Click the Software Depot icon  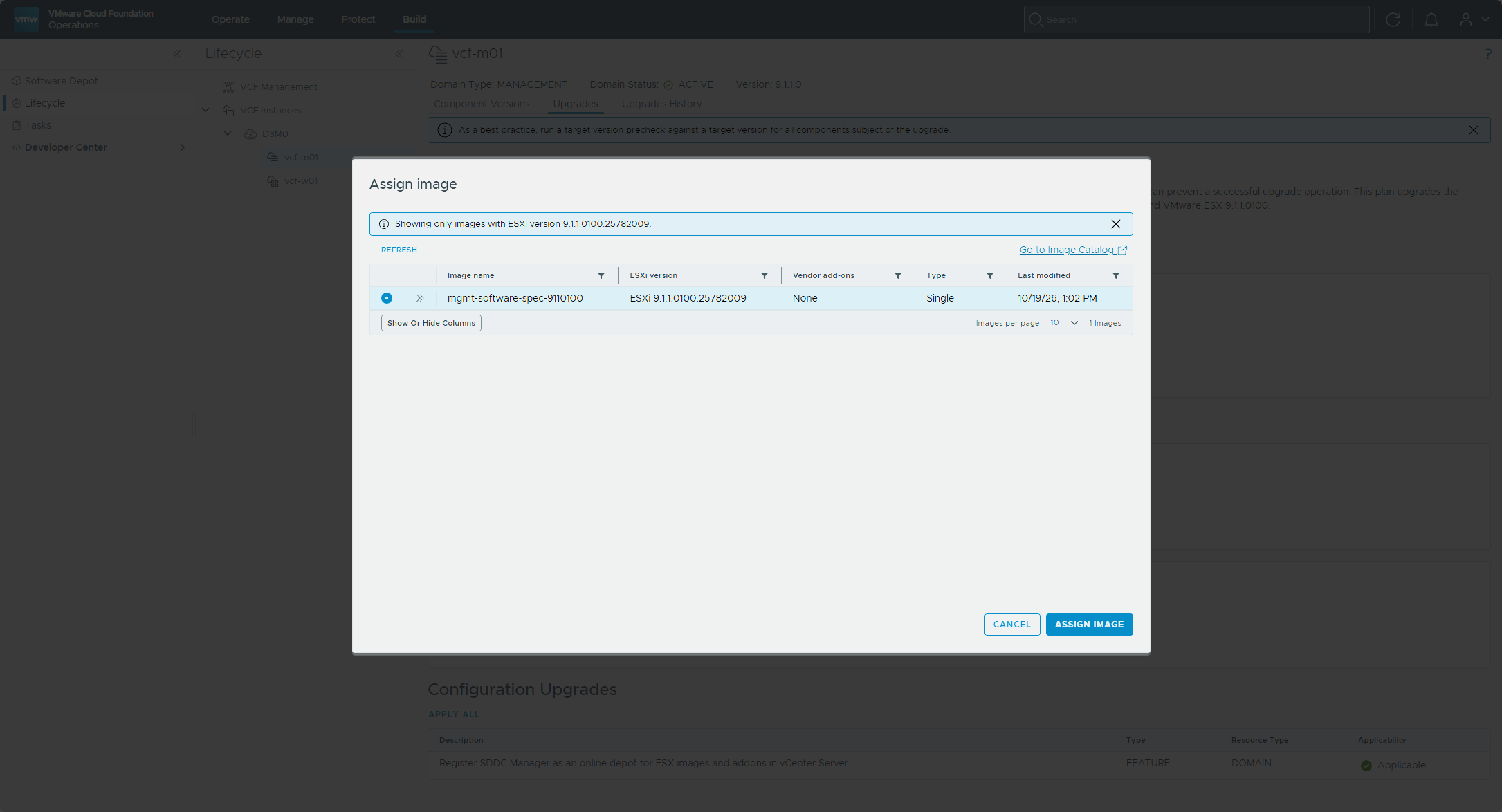(17, 81)
